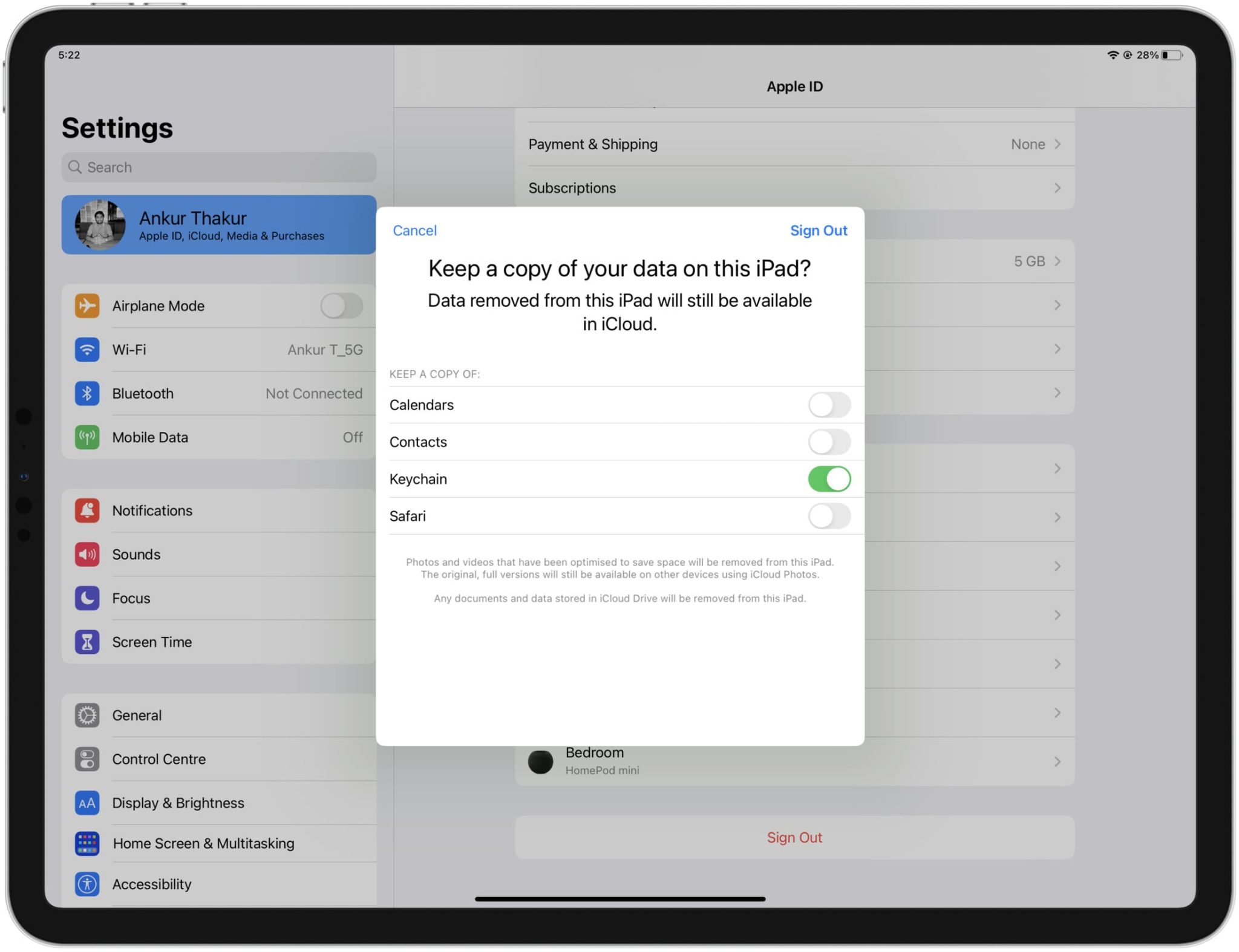Expand the Payment & Shipping section
Screen dimensions: 1239x952
pos(795,144)
